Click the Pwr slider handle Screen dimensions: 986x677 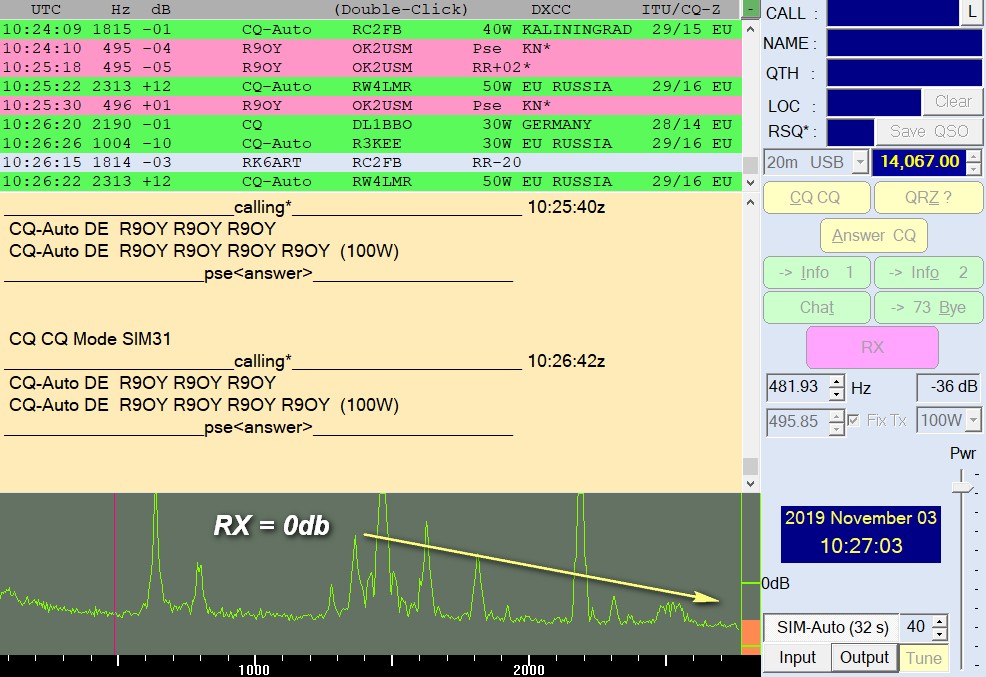[x=963, y=487]
